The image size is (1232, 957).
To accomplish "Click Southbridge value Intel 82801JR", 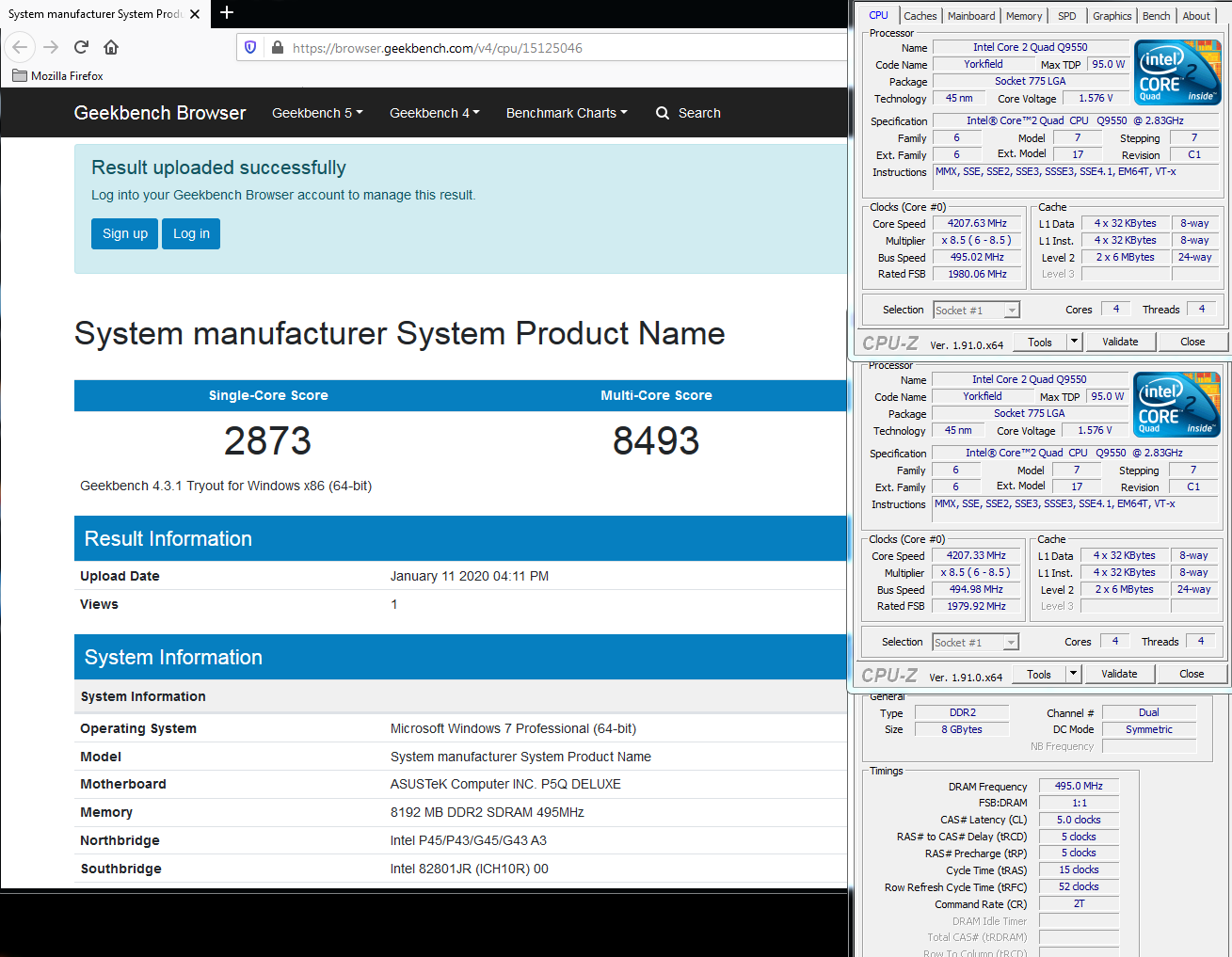I will pyautogui.click(x=470, y=869).
